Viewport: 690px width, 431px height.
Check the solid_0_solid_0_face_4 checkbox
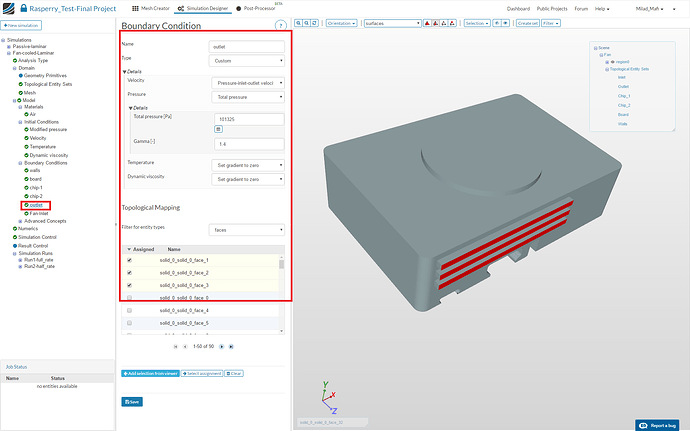tap(130, 311)
